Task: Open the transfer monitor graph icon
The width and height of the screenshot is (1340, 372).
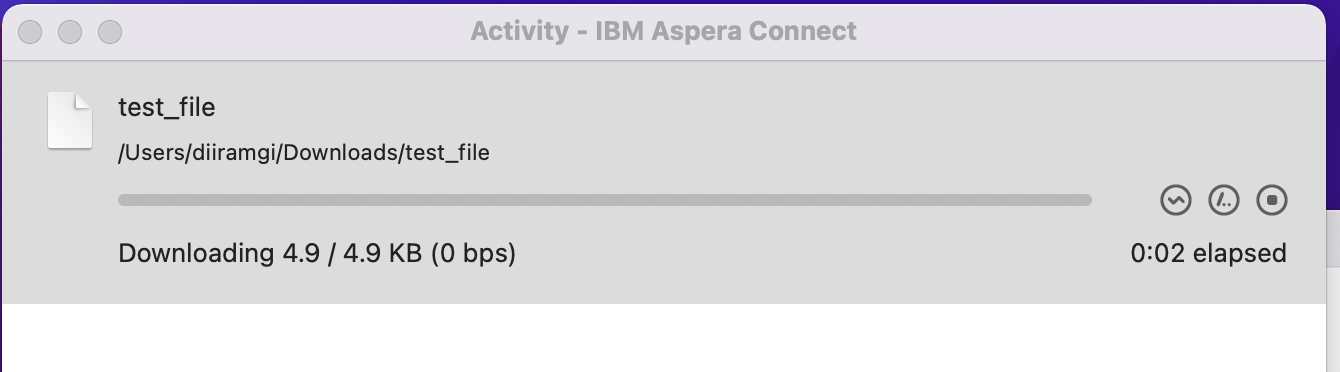Action: pos(1176,200)
